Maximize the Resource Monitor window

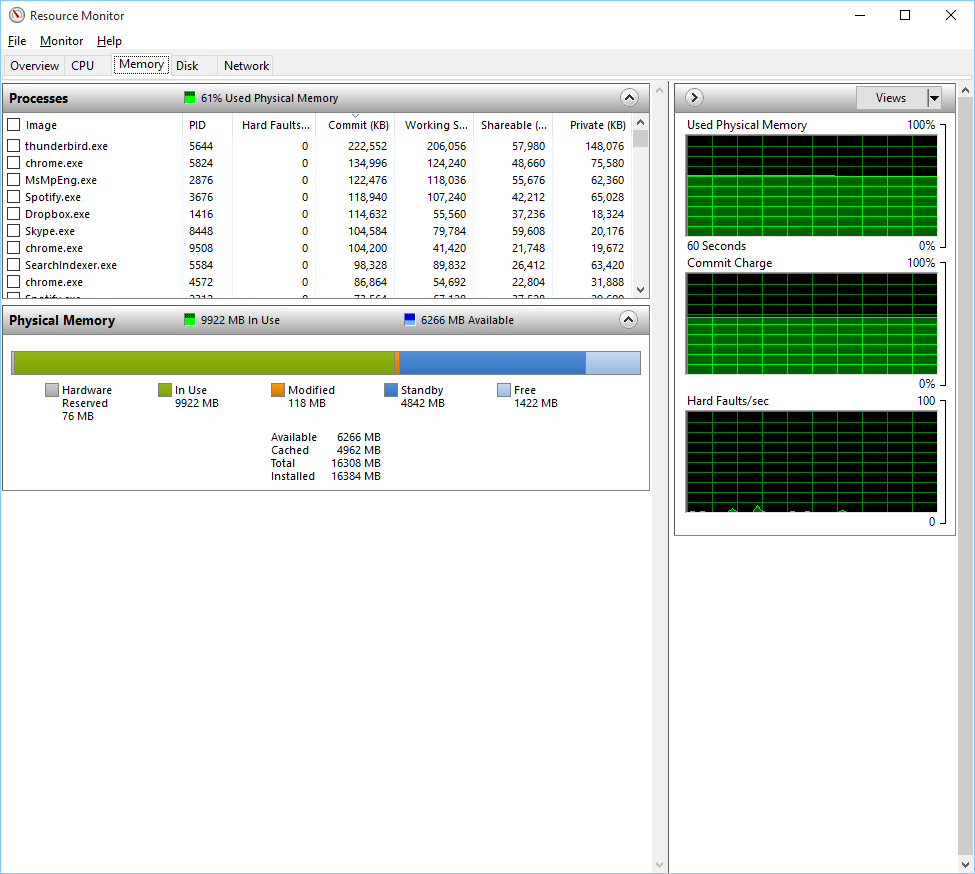coord(905,16)
